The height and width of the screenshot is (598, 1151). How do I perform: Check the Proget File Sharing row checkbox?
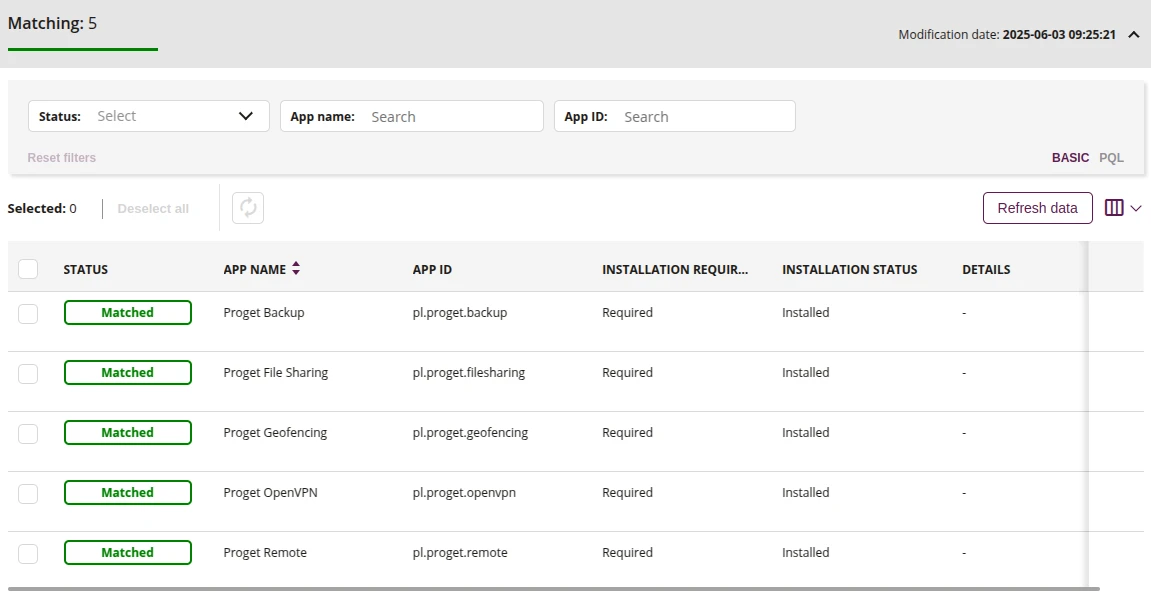tap(28, 373)
